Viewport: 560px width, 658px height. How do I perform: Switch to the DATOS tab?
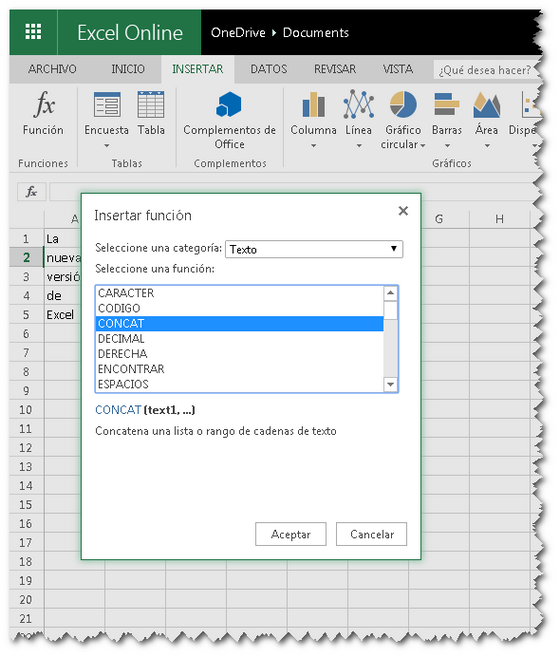(x=269, y=69)
